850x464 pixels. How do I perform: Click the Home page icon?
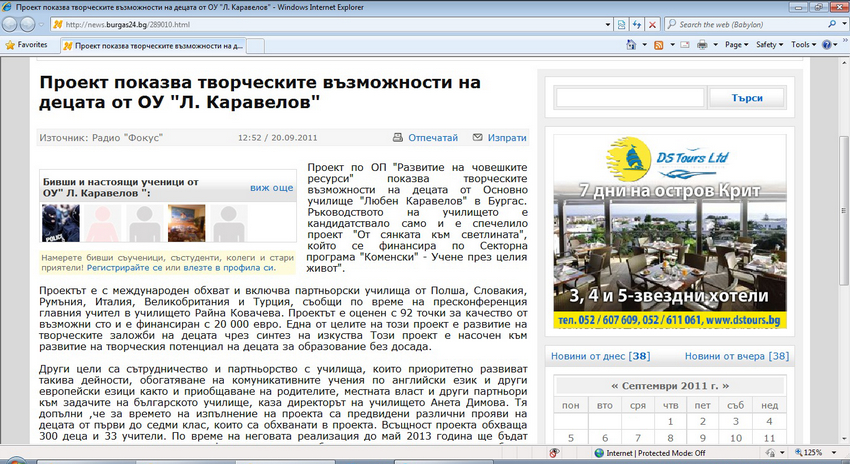[x=631, y=45]
